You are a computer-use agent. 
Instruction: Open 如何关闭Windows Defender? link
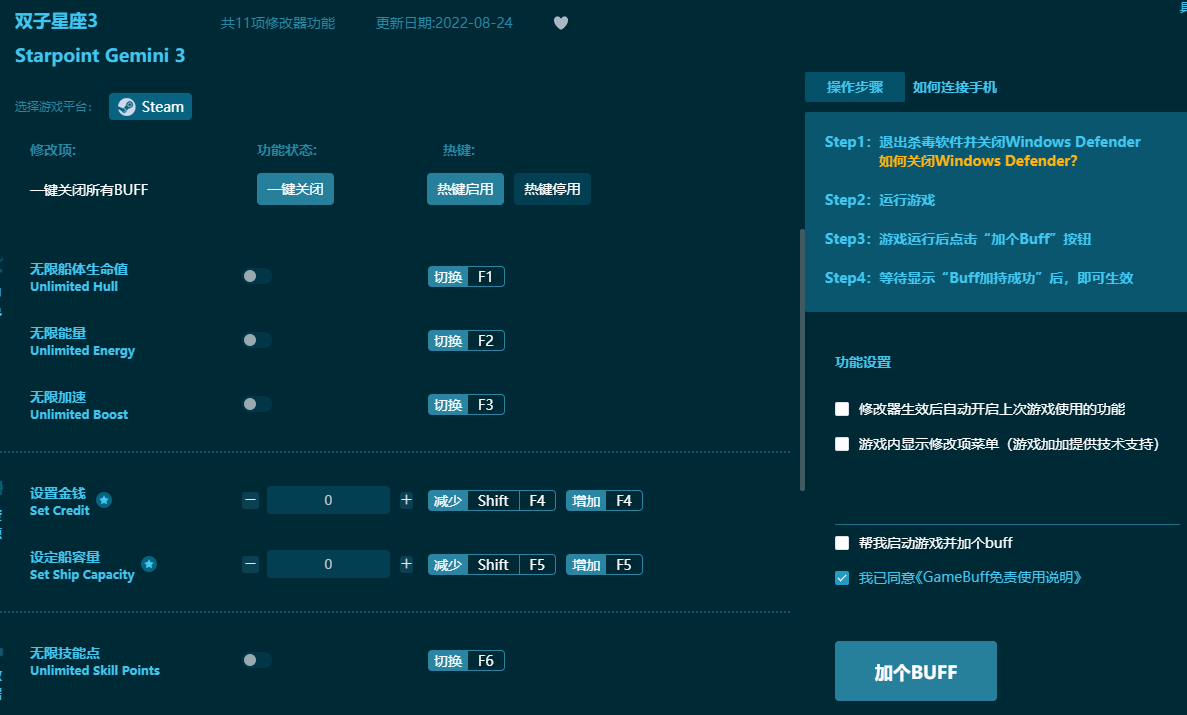pos(977,161)
